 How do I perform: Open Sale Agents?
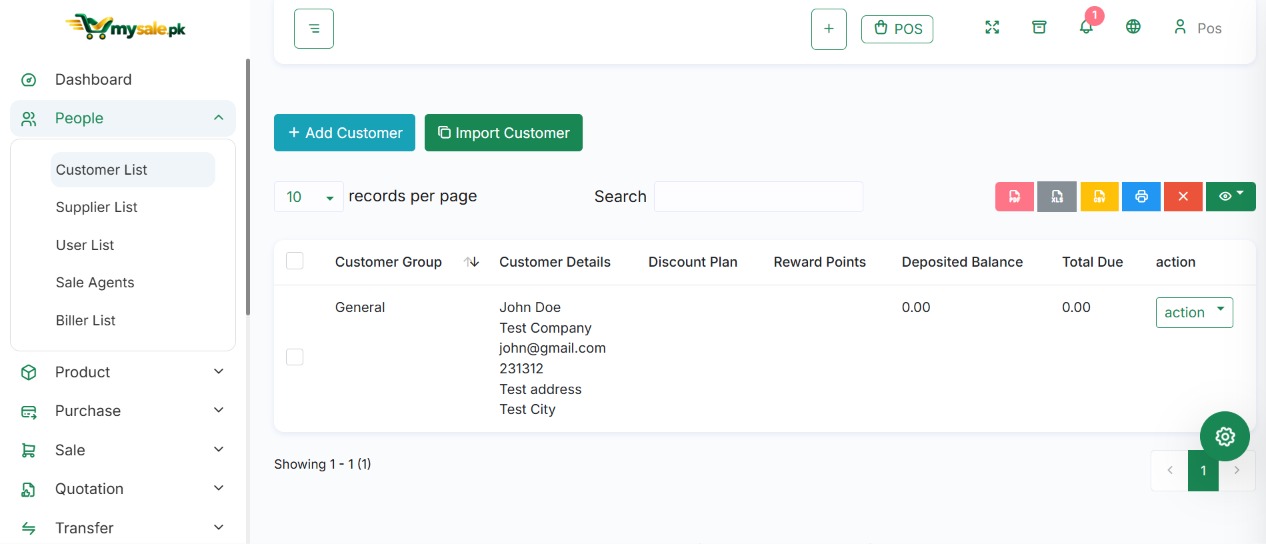tap(95, 283)
